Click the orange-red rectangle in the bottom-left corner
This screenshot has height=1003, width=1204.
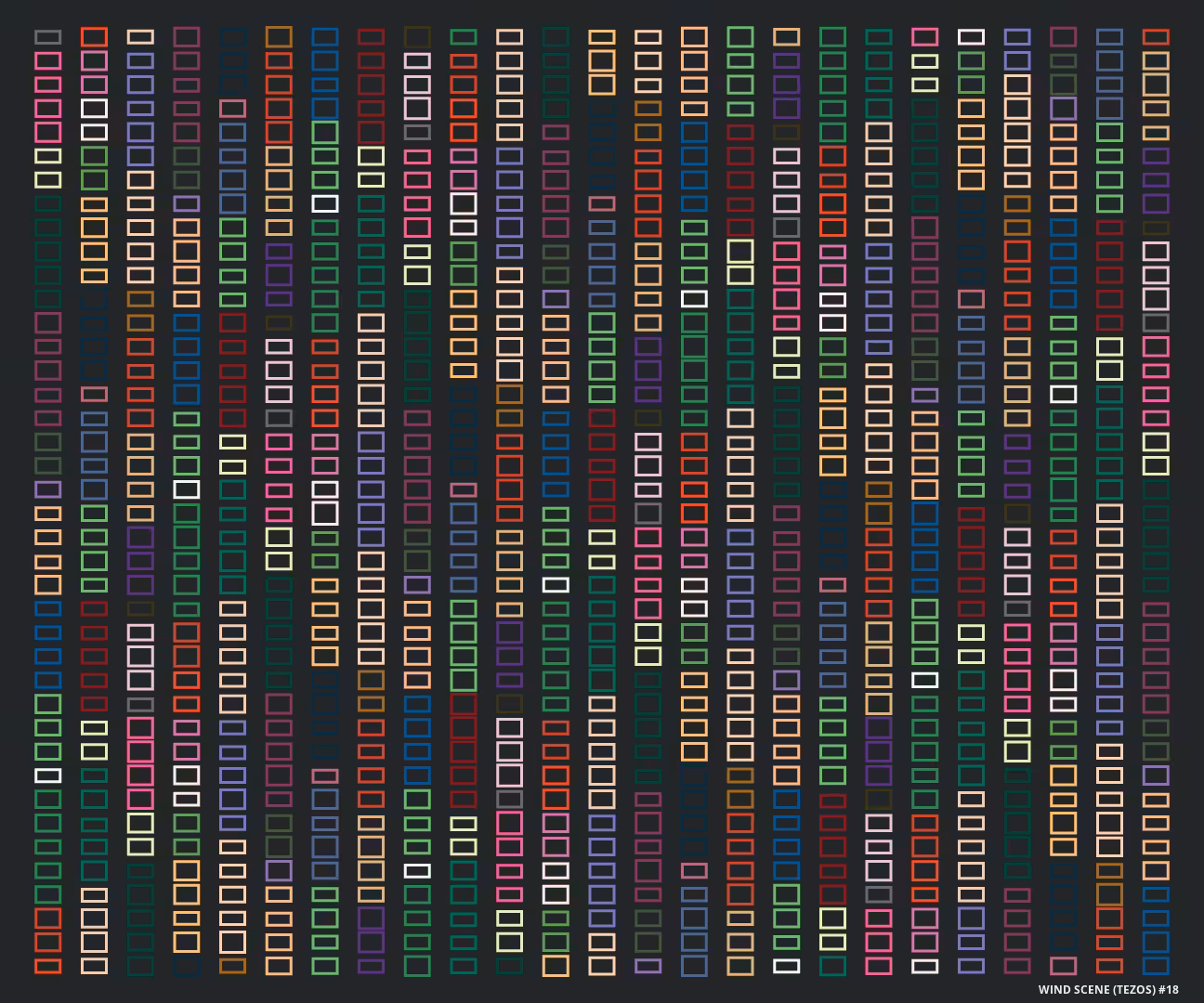pyautogui.click(x=48, y=966)
